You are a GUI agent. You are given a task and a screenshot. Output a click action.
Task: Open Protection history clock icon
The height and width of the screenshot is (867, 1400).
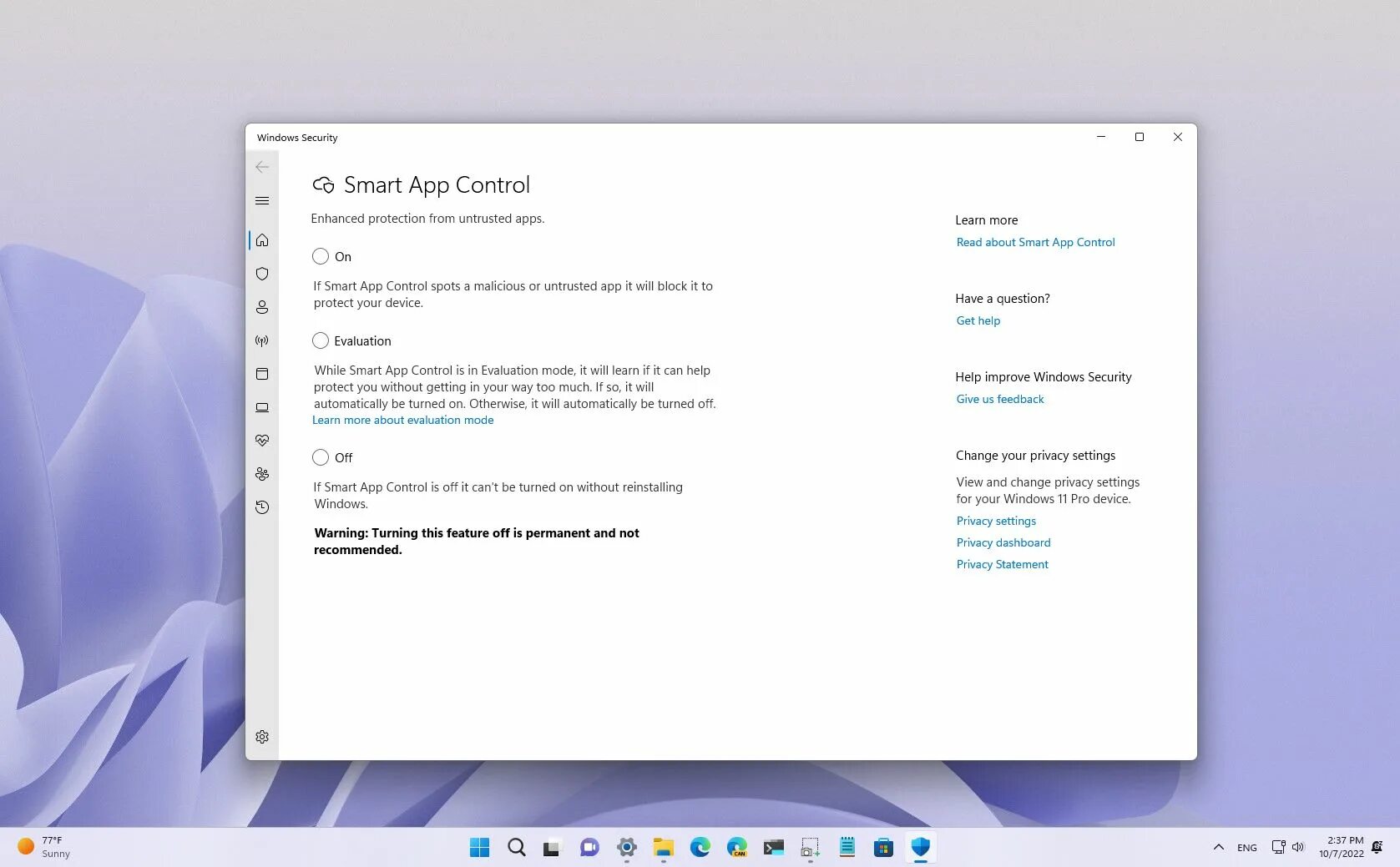[x=262, y=507]
